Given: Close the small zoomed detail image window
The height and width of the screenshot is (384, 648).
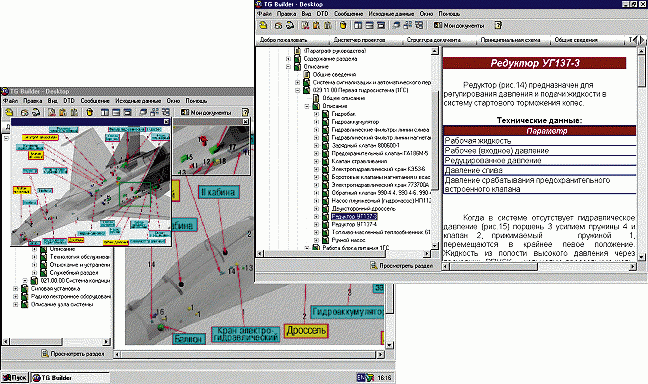Looking at the screenshot, I should click(245, 122).
